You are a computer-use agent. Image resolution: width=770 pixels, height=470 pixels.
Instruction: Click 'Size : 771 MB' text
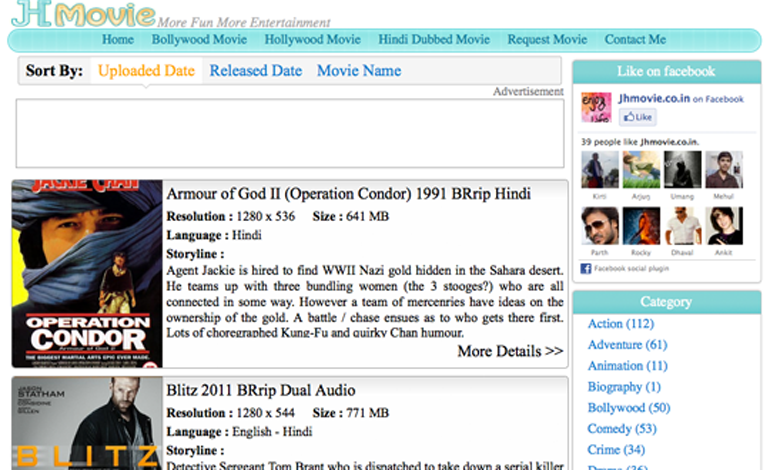pyautogui.click(x=351, y=413)
